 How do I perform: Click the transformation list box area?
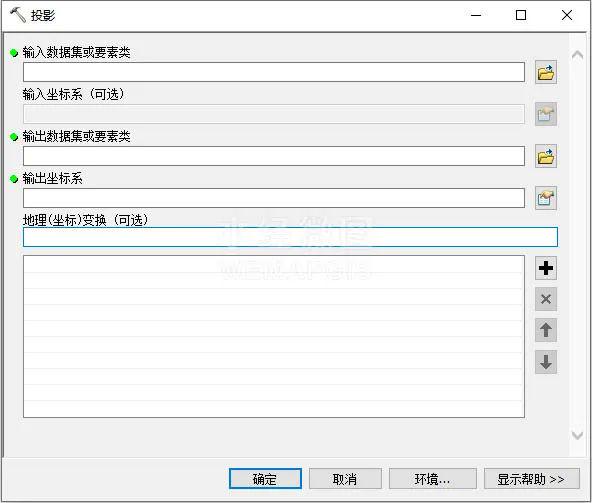(x=274, y=336)
